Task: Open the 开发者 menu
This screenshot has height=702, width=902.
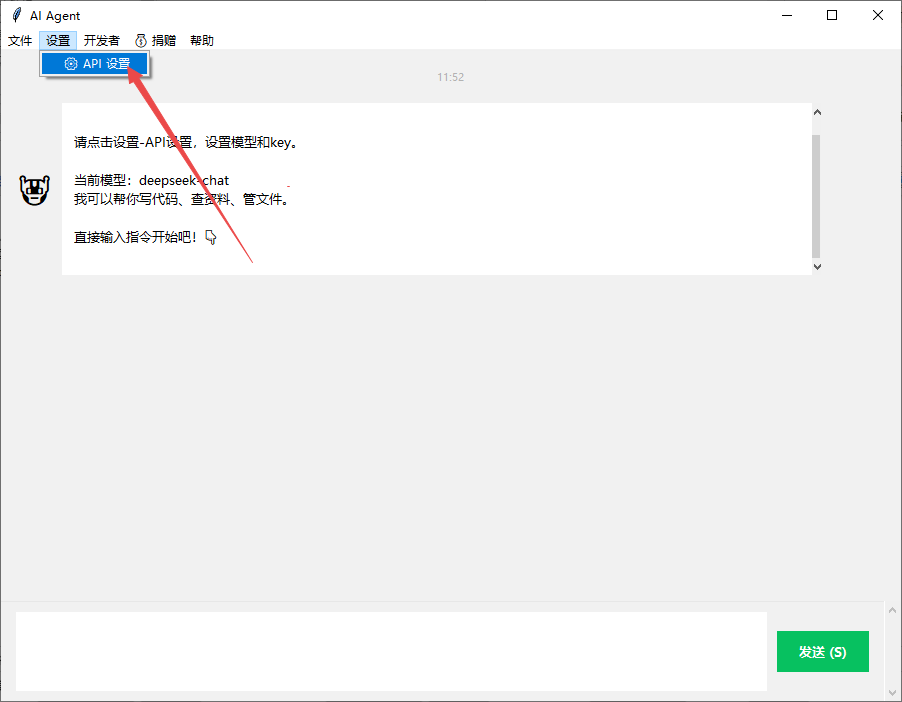Action: pos(101,41)
